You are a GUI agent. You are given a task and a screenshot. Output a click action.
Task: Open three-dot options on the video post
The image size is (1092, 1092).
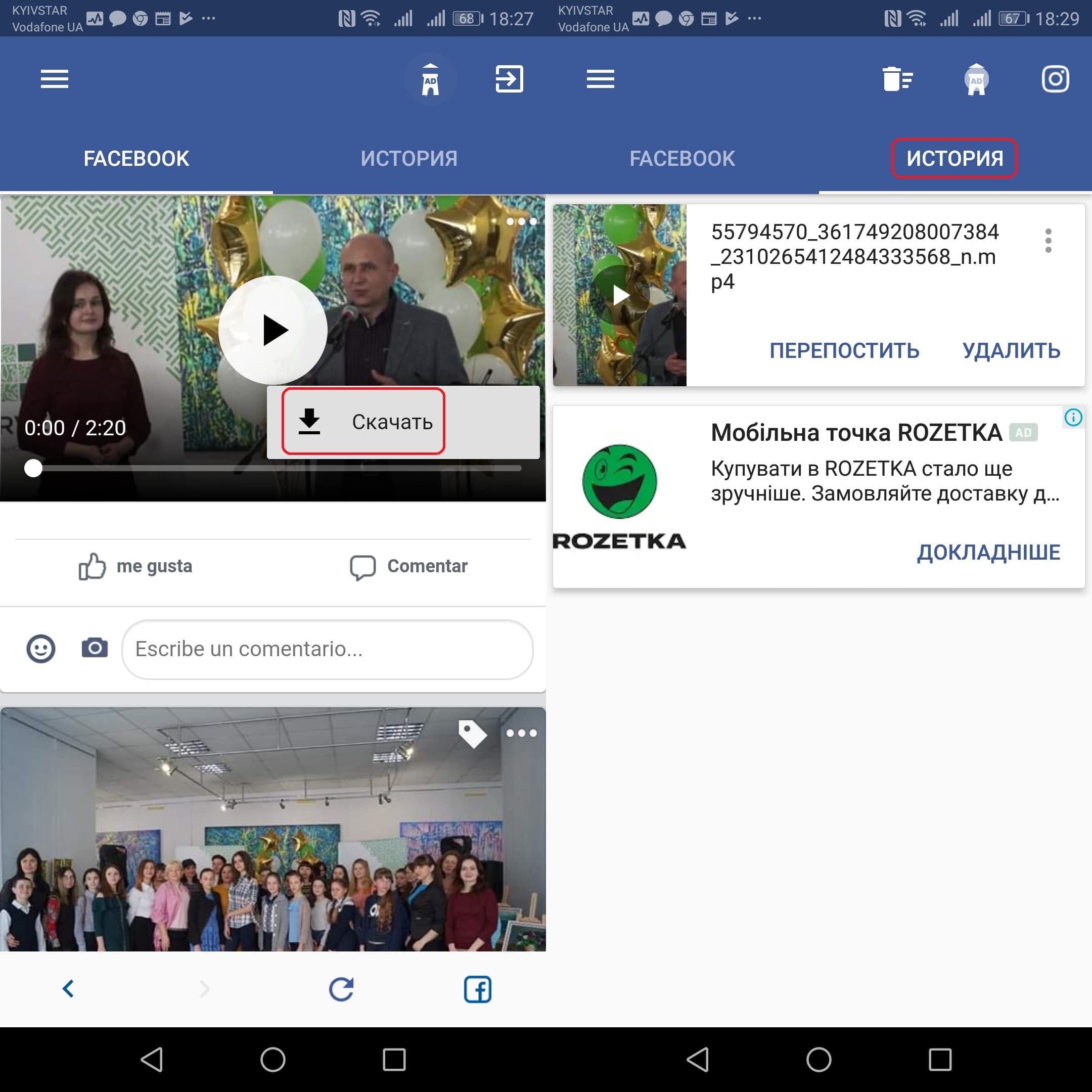tap(521, 221)
